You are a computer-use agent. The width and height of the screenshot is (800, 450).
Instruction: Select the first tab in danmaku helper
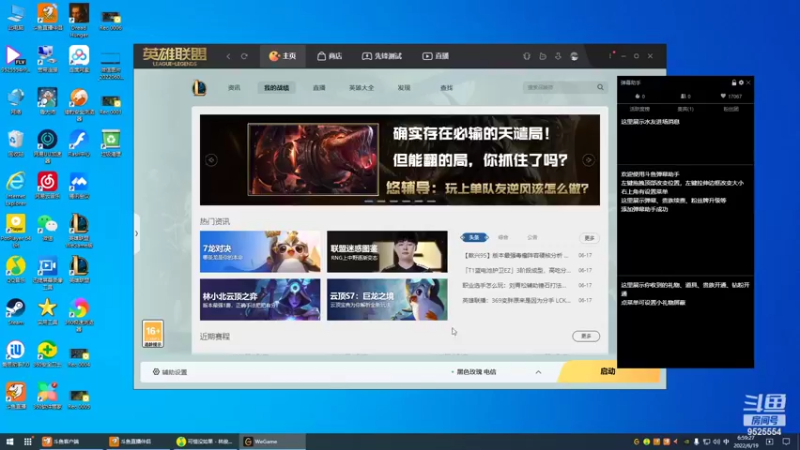point(639,109)
